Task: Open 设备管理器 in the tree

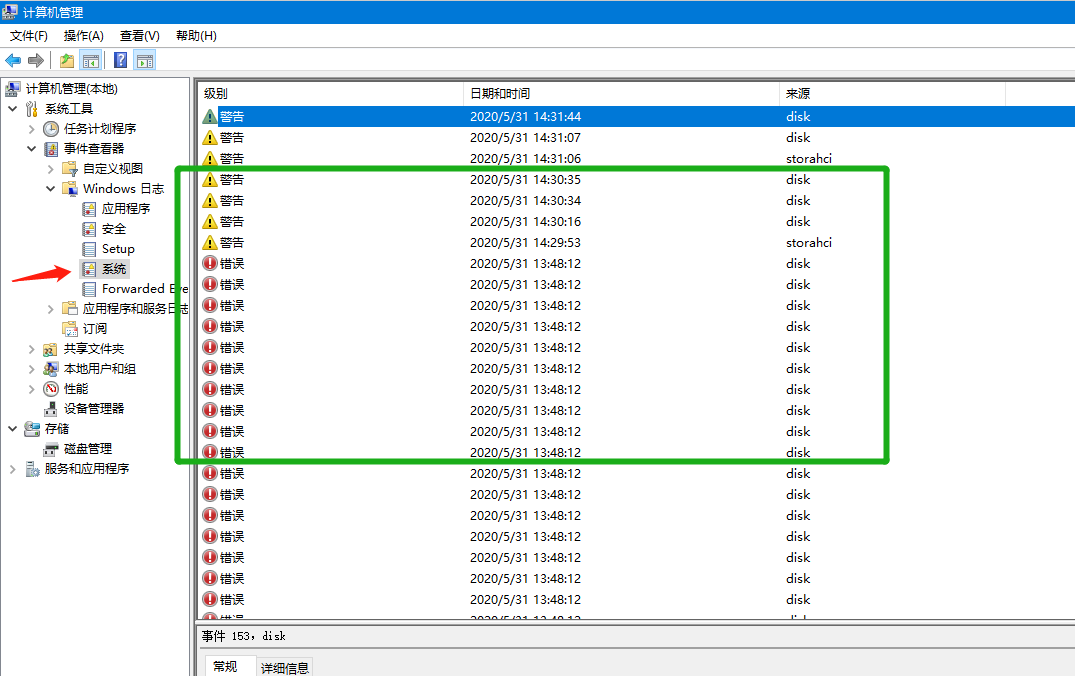Action: (x=93, y=409)
